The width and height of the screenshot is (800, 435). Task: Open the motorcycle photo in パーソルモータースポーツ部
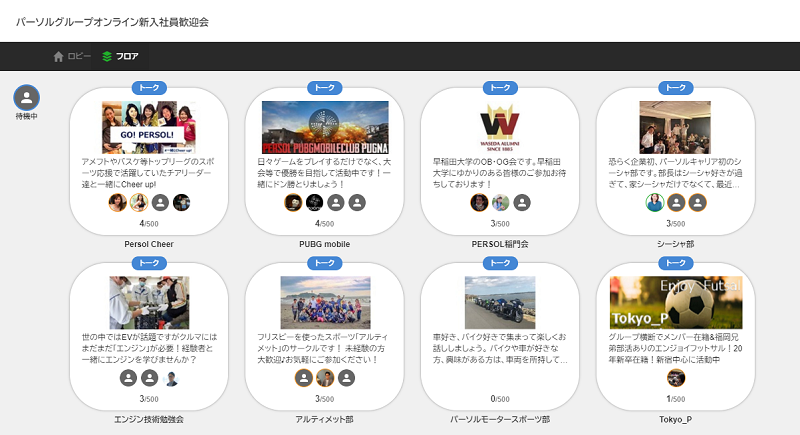point(500,302)
